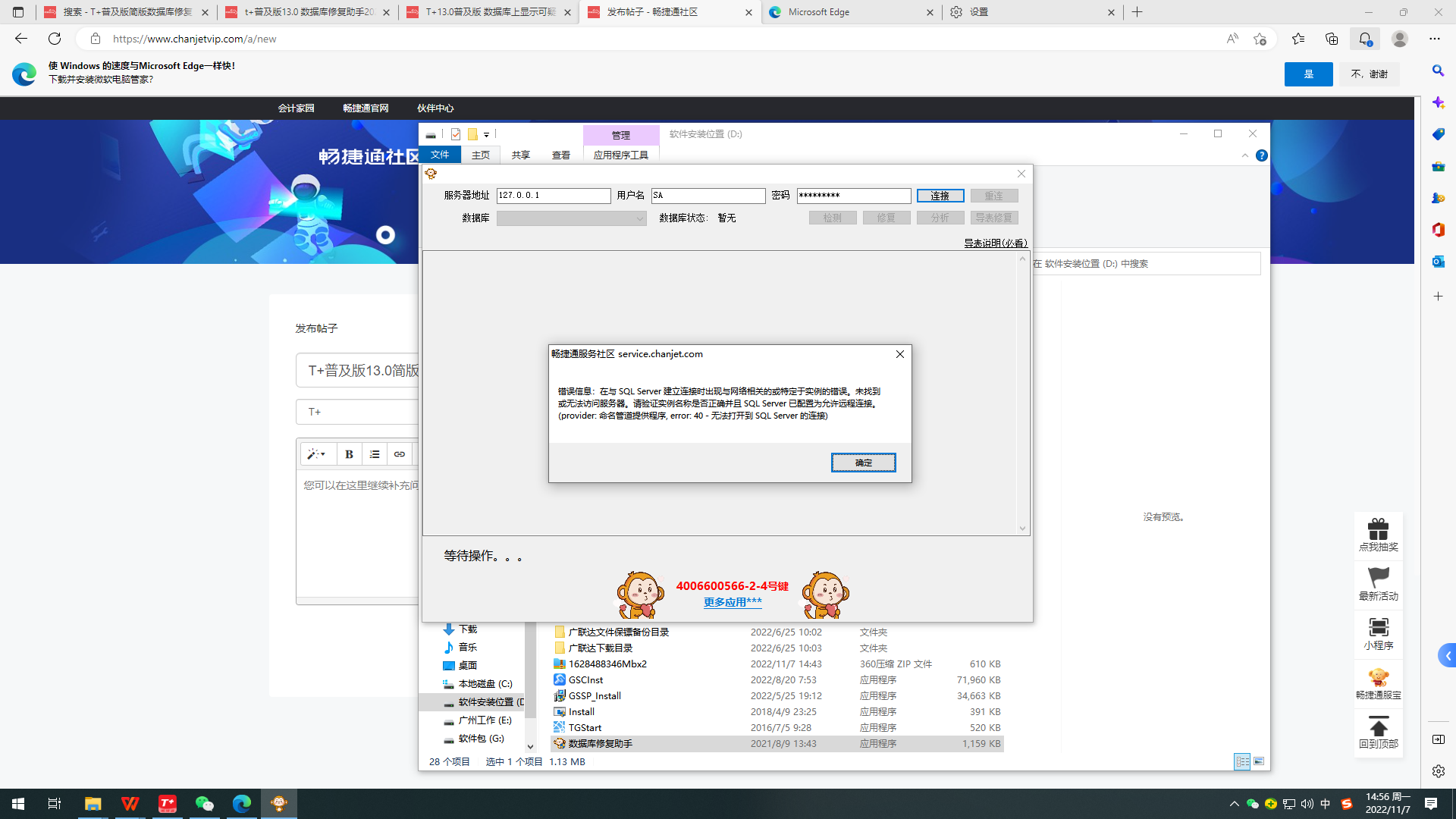Select 广州工作 (E:) in navigation pane
Image resolution: width=1456 pixels, height=819 pixels.
(478, 720)
